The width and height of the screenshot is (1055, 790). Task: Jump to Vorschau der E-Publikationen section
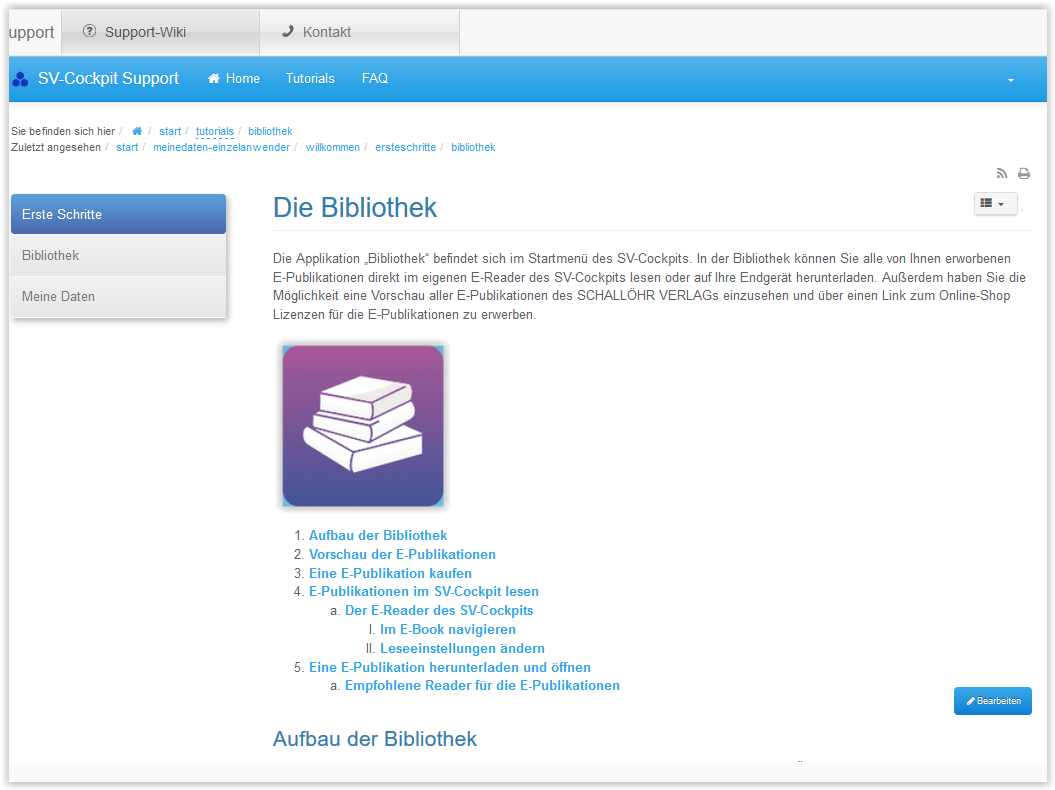point(402,554)
